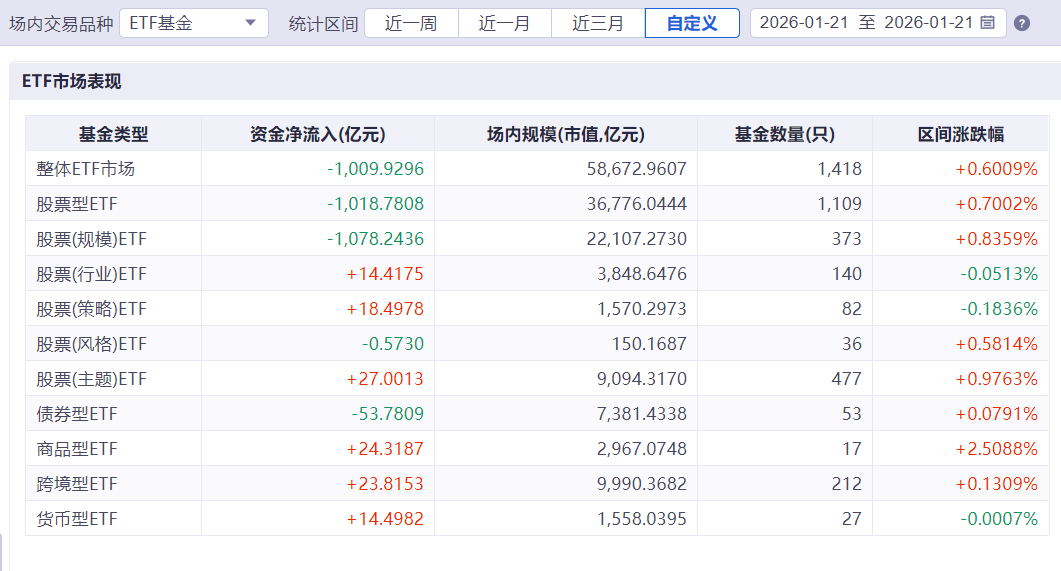Sort by 场内规模(市值,亿元) column header
The height and width of the screenshot is (571, 1061).
[x=566, y=134]
